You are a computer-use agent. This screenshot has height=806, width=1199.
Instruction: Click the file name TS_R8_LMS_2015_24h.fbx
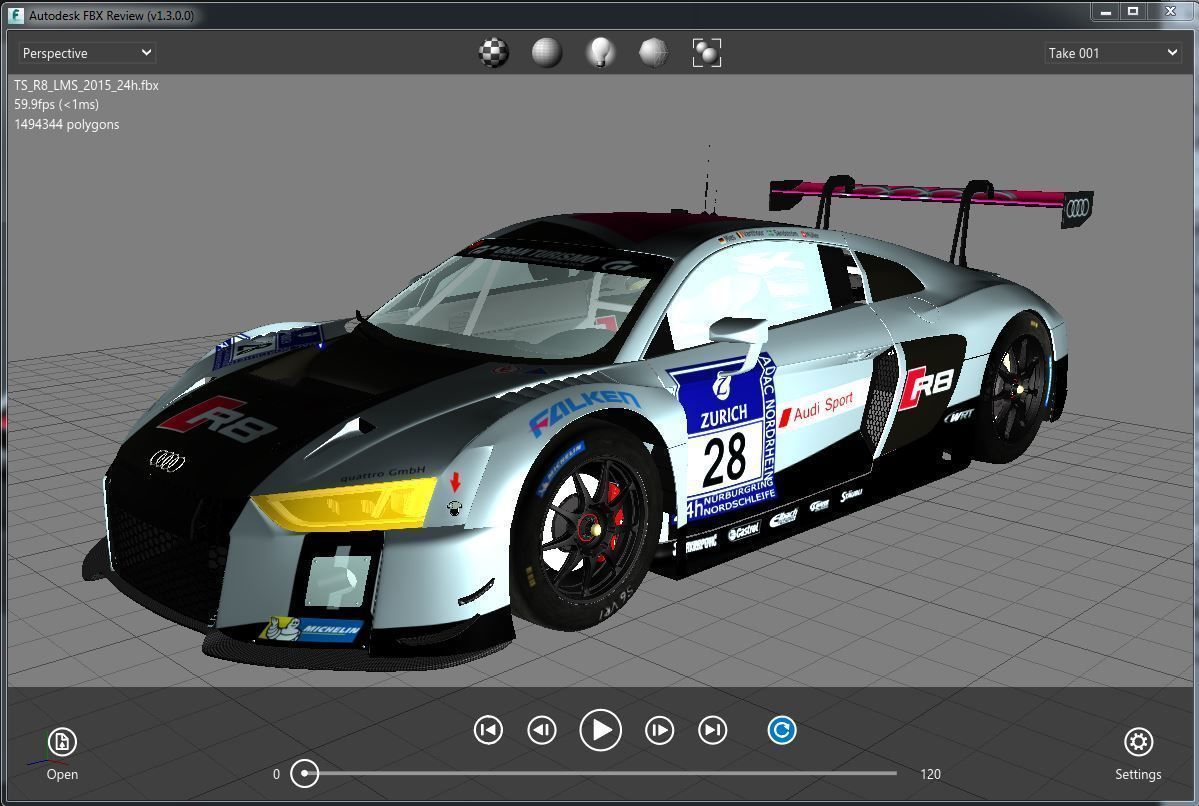click(86, 85)
